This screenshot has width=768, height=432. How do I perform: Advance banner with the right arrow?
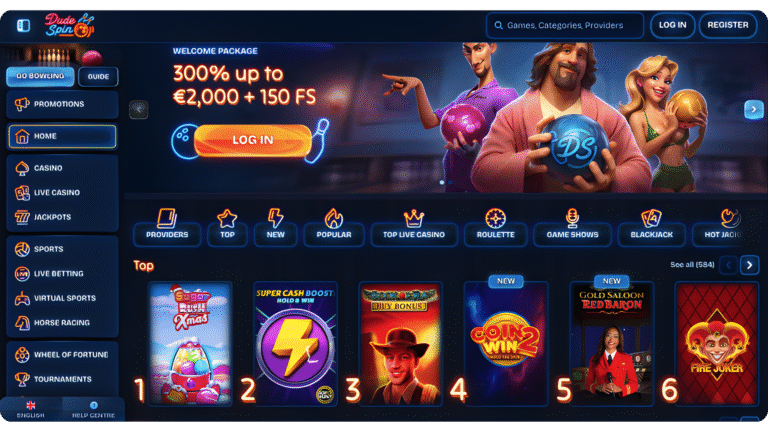[754, 109]
